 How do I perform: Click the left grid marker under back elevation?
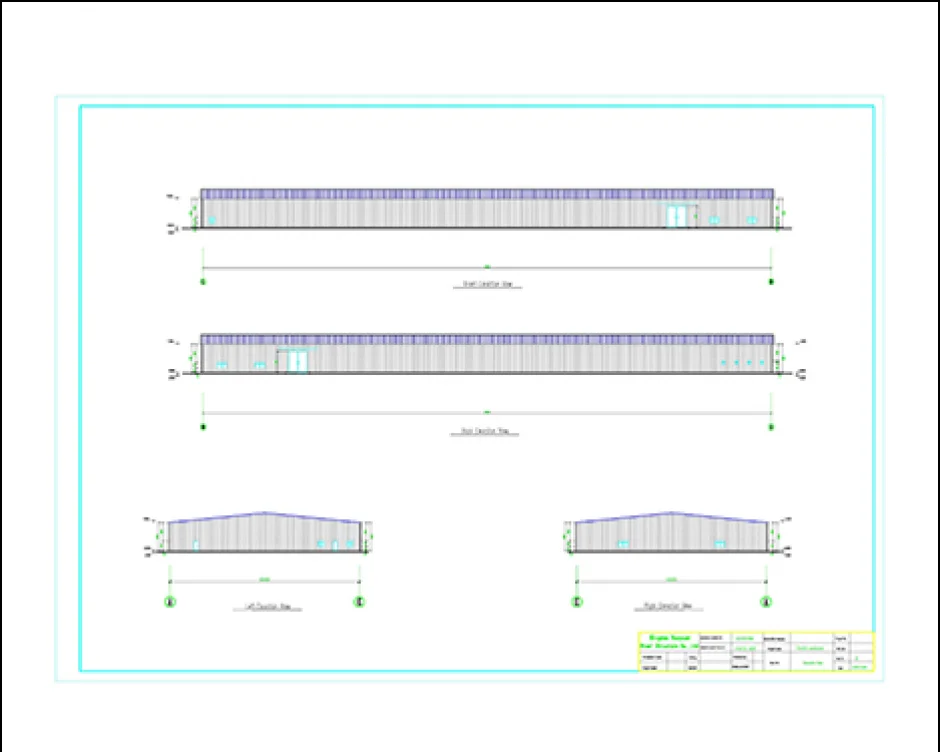pos(203,428)
